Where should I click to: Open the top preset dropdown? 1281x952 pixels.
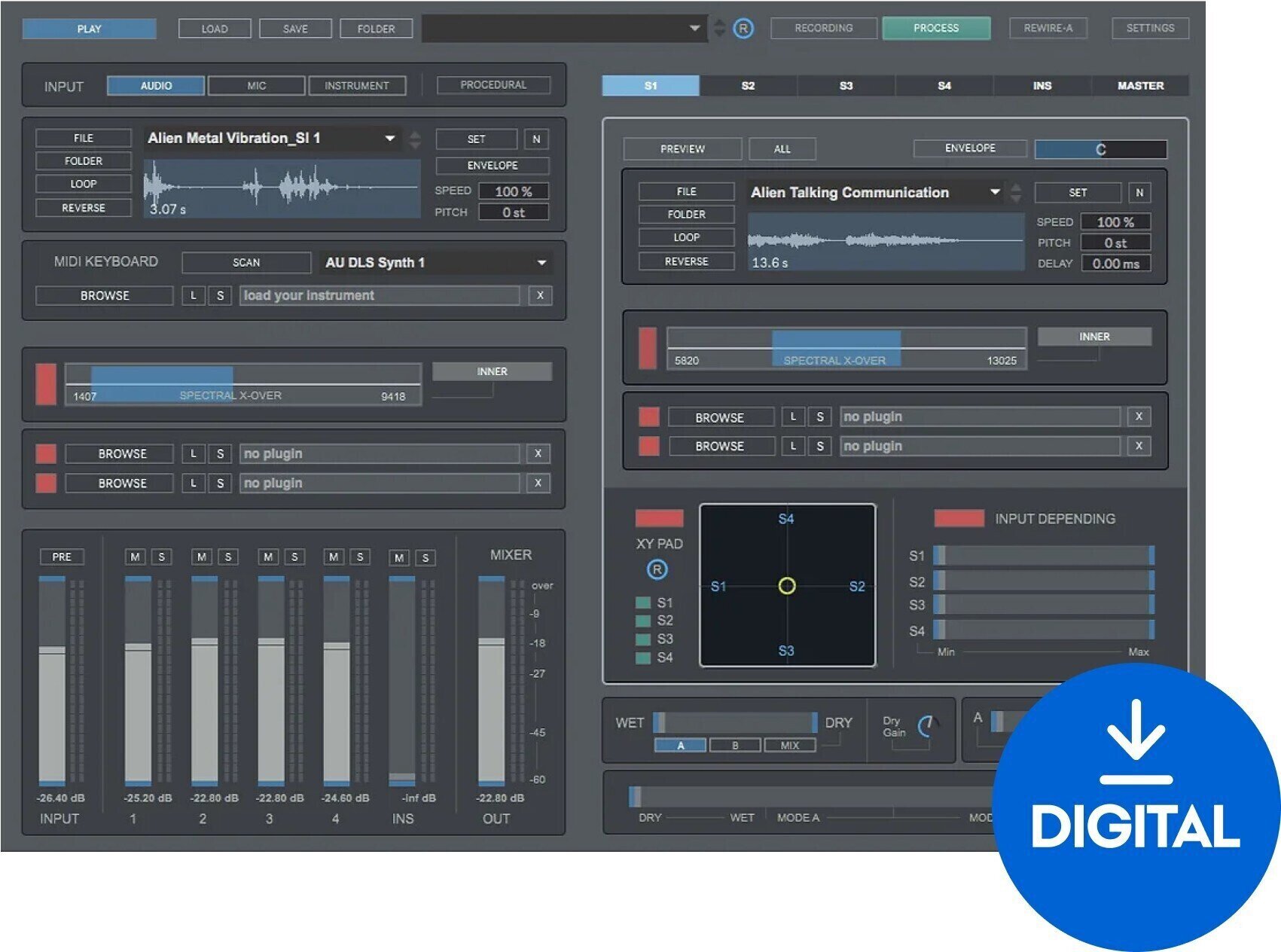(565, 29)
